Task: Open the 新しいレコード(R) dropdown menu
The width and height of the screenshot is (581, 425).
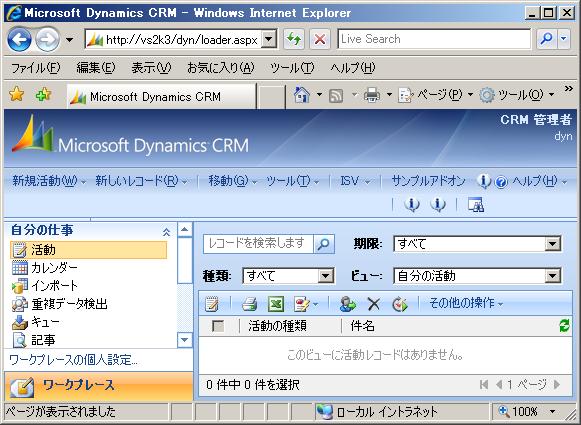Action: [141, 181]
